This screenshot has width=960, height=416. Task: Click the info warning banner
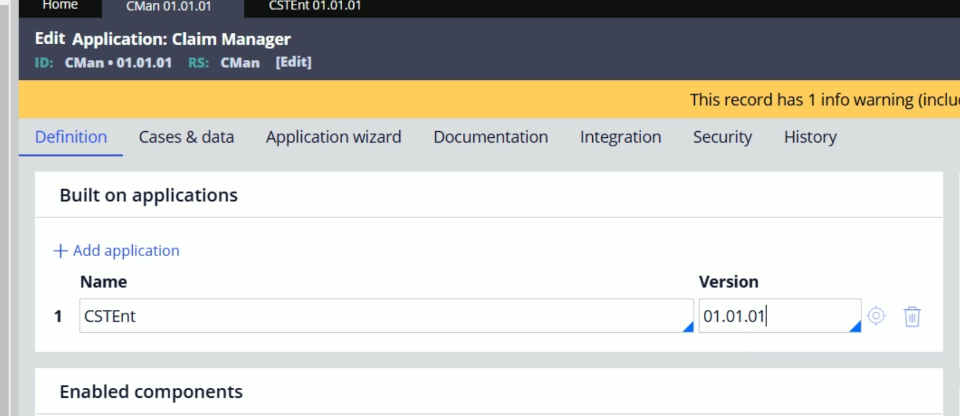click(x=489, y=99)
